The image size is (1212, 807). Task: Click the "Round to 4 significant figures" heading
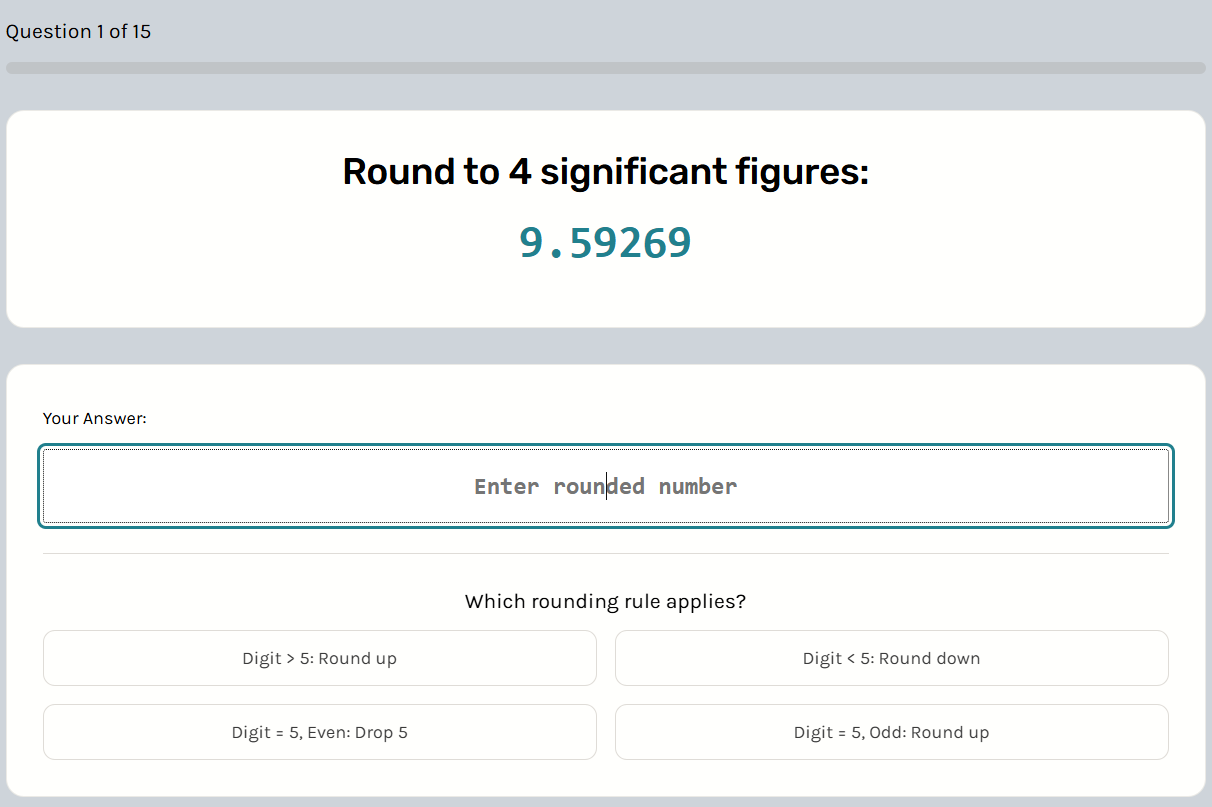pyautogui.click(x=605, y=171)
